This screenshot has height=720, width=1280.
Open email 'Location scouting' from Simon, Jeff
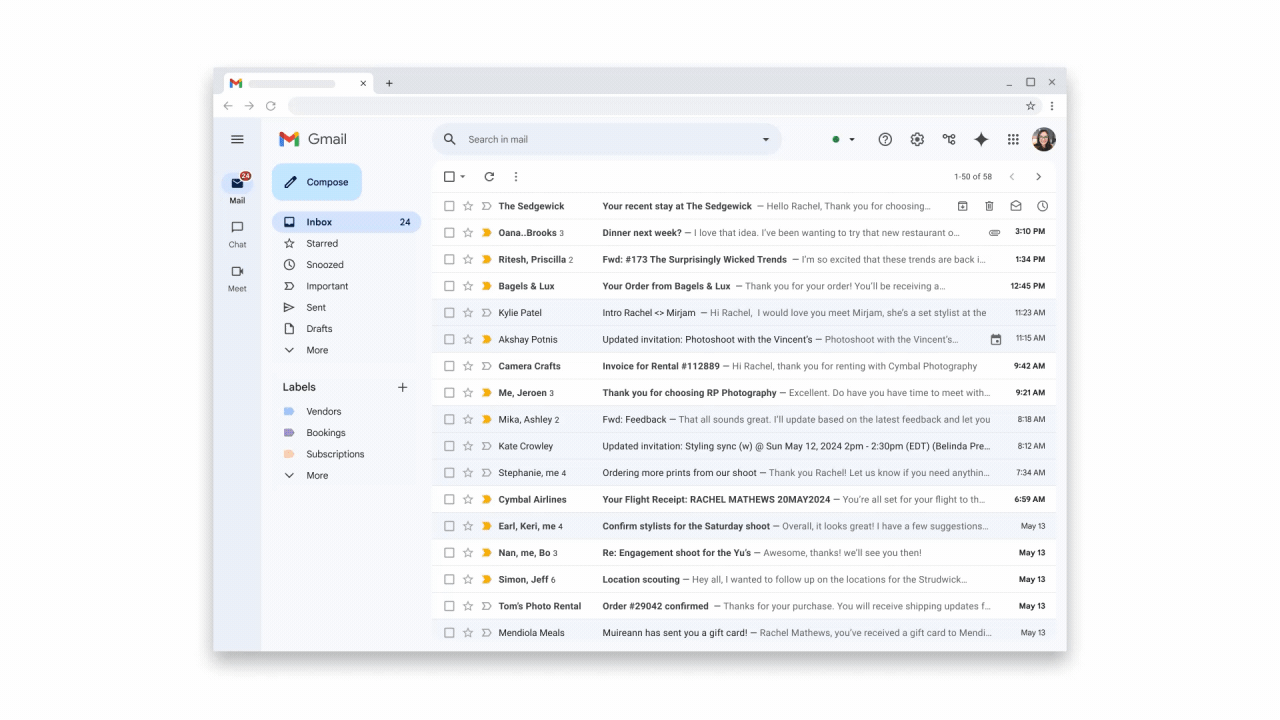(x=744, y=579)
